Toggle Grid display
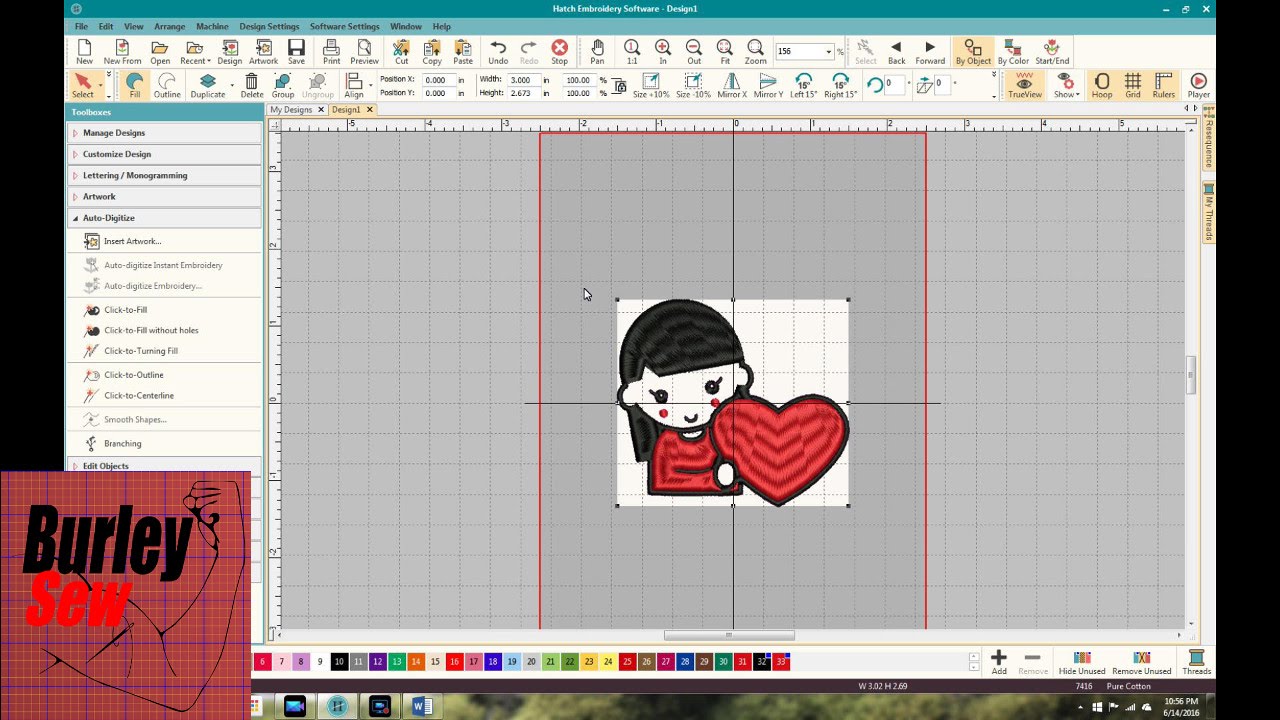Image resolution: width=1280 pixels, height=720 pixels. tap(1133, 86)
